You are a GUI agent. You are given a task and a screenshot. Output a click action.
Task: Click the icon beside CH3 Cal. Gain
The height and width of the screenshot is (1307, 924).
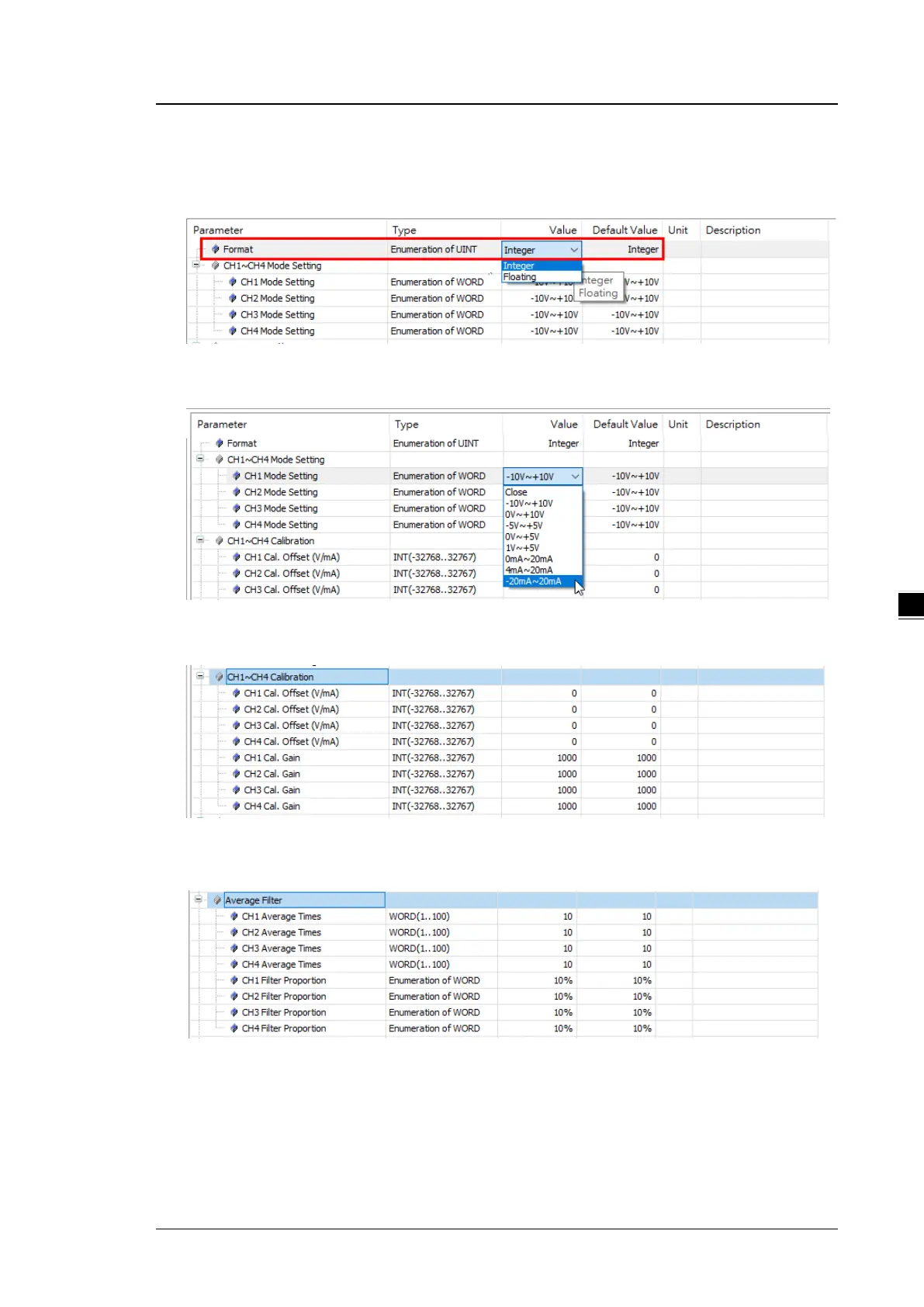pyautogui.click(x=237, y=790)
